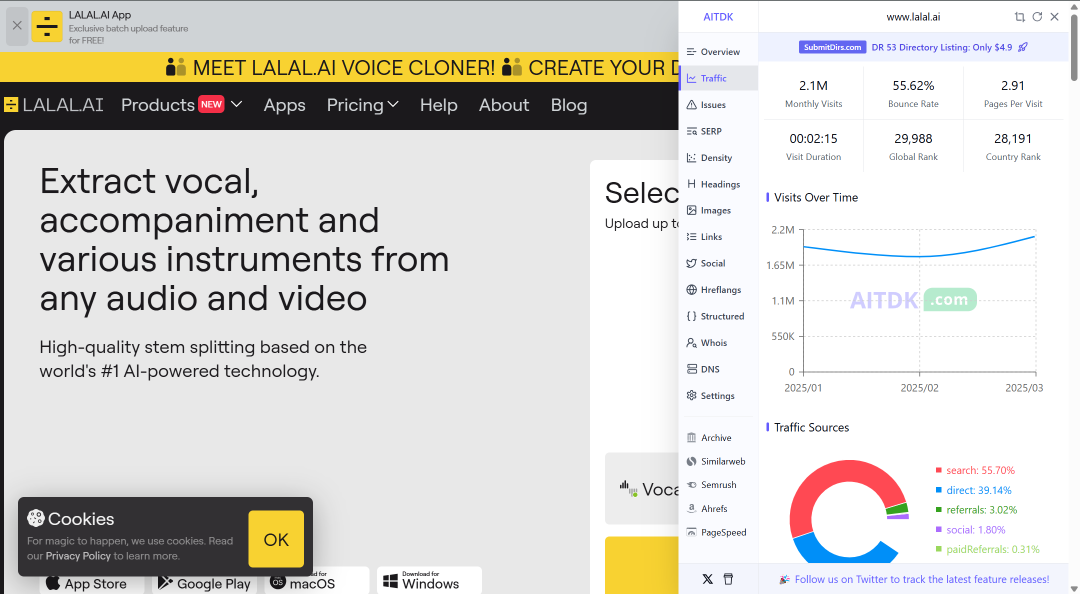Screen dimensions: 1080x594
Task: Toggle the paidReferrals legend item
Action: pos(987,549)
